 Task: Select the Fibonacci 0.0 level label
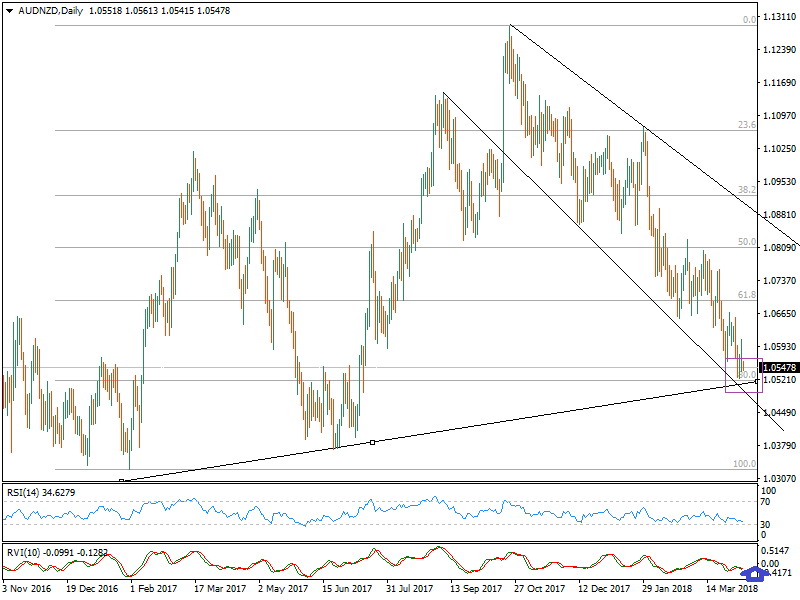(749, 20)
